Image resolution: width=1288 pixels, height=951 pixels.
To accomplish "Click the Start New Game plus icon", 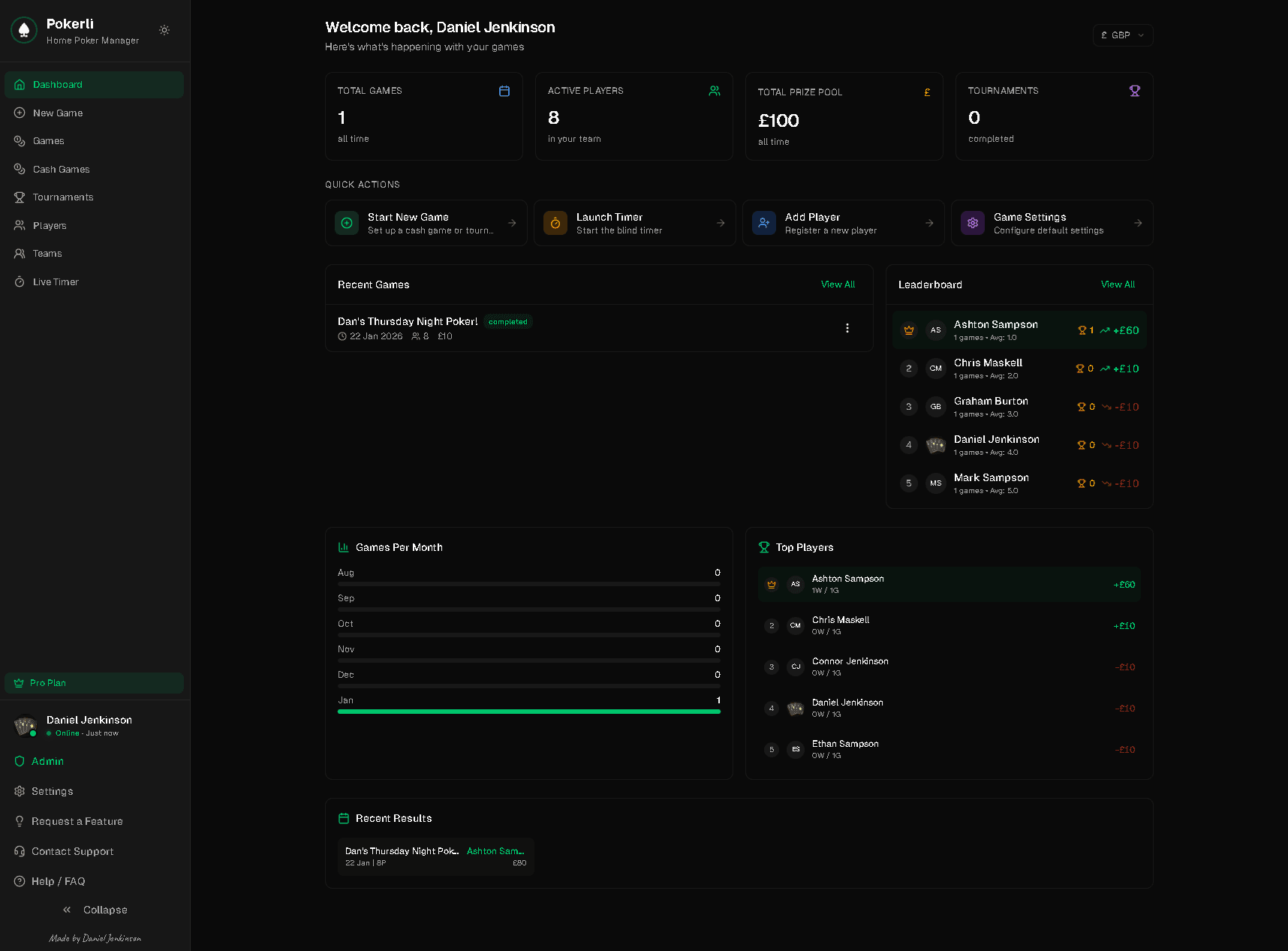I will point(346,222).
